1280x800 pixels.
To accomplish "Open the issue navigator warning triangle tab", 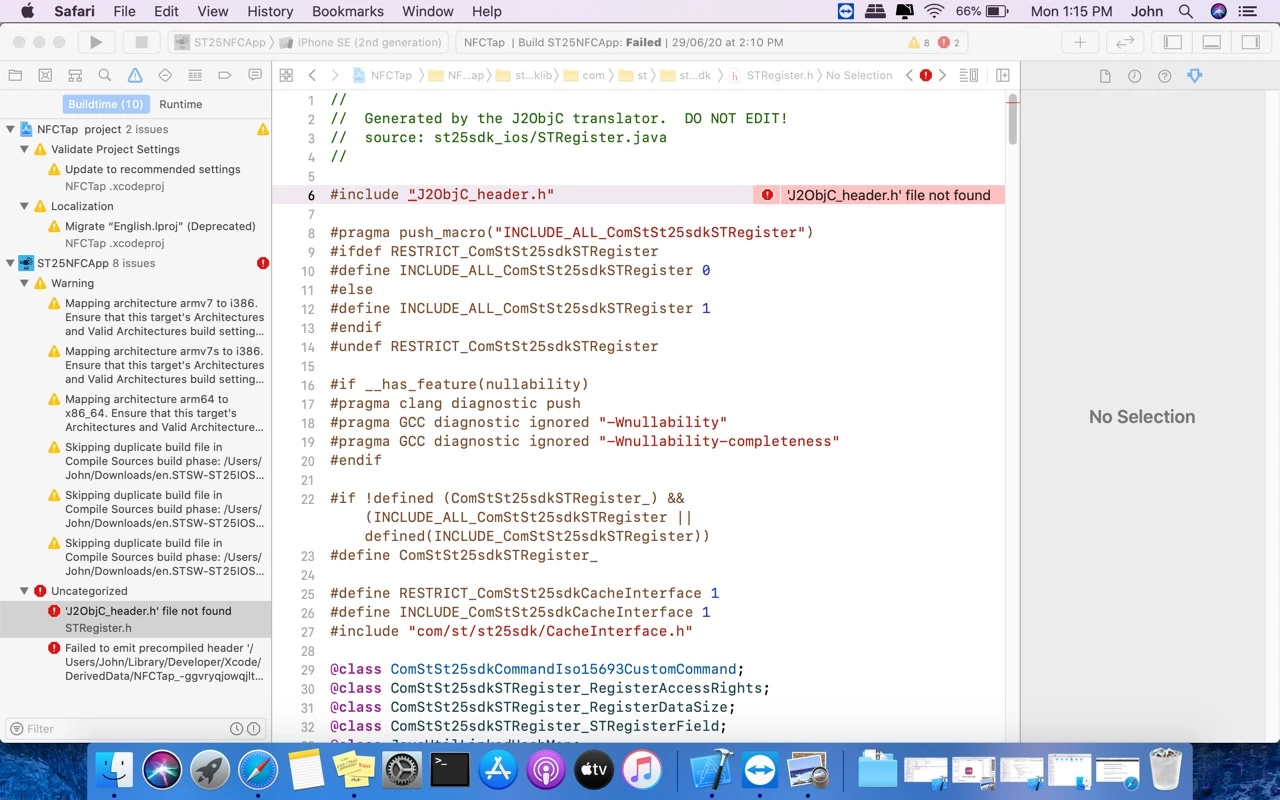I will click(135, 75).
